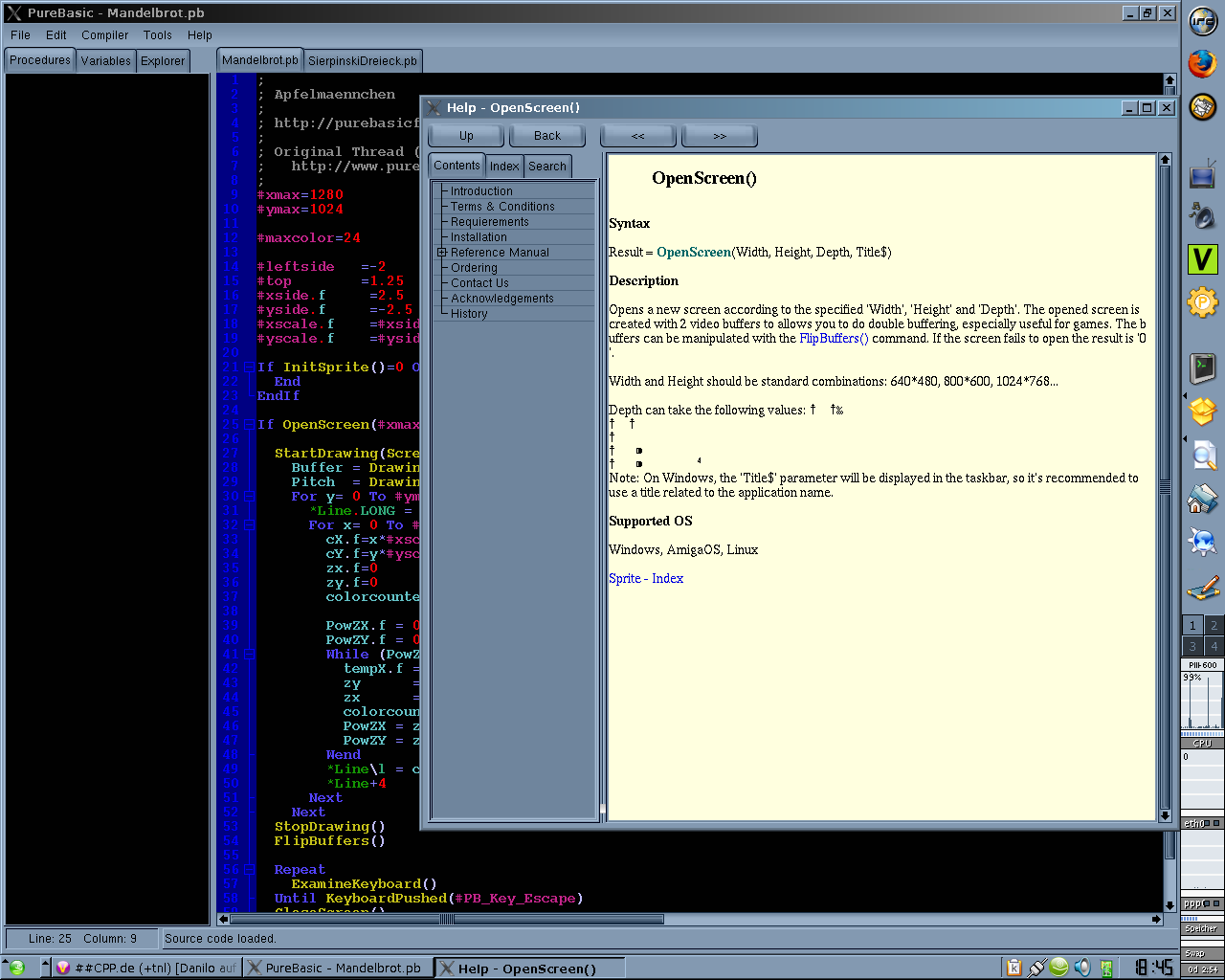Select Introduction in Help contents
The height and width of the screenshot is (980, 1225).
tap(481, 191)
